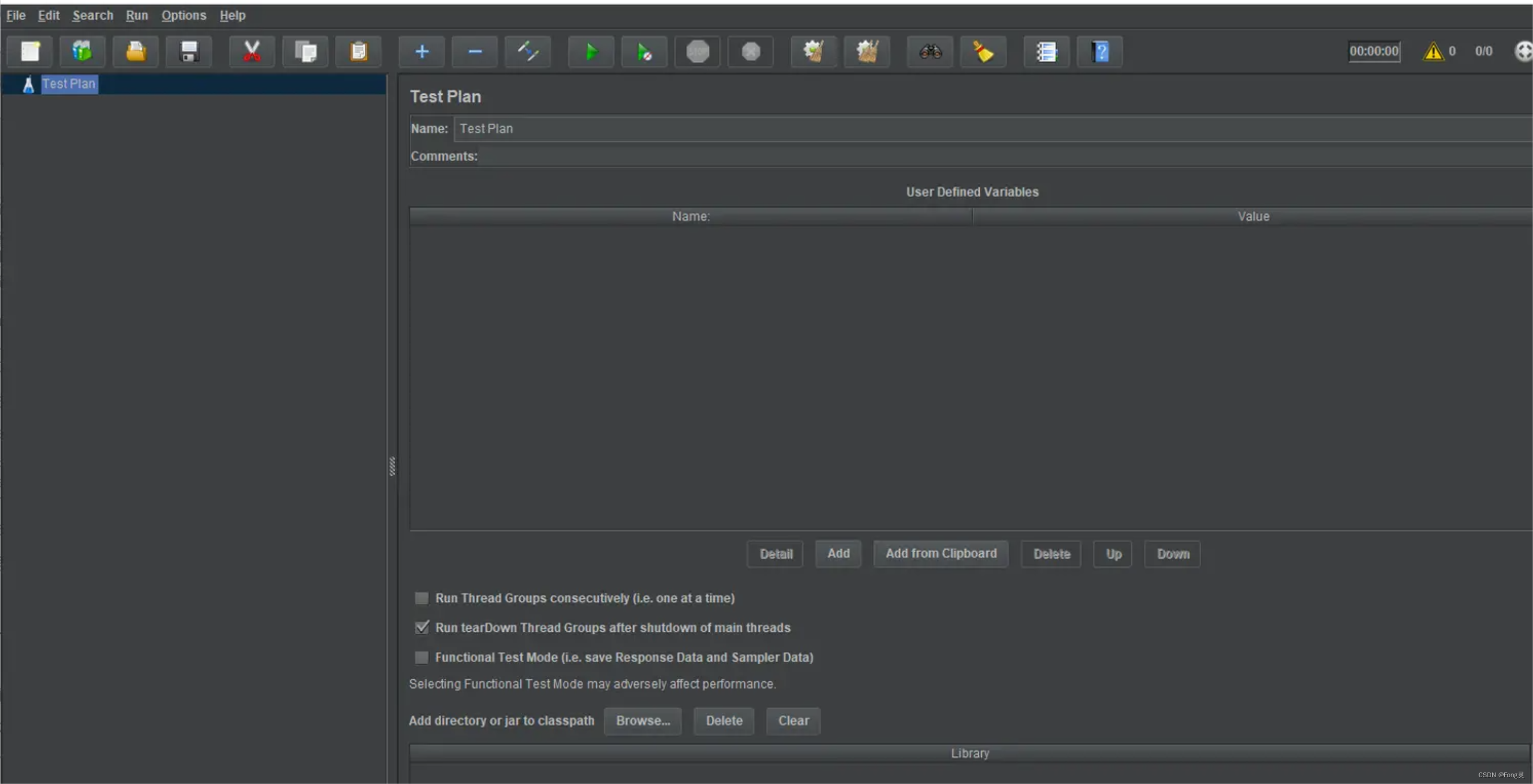
Task: Click the Detail button
Action: click(776, 554)
